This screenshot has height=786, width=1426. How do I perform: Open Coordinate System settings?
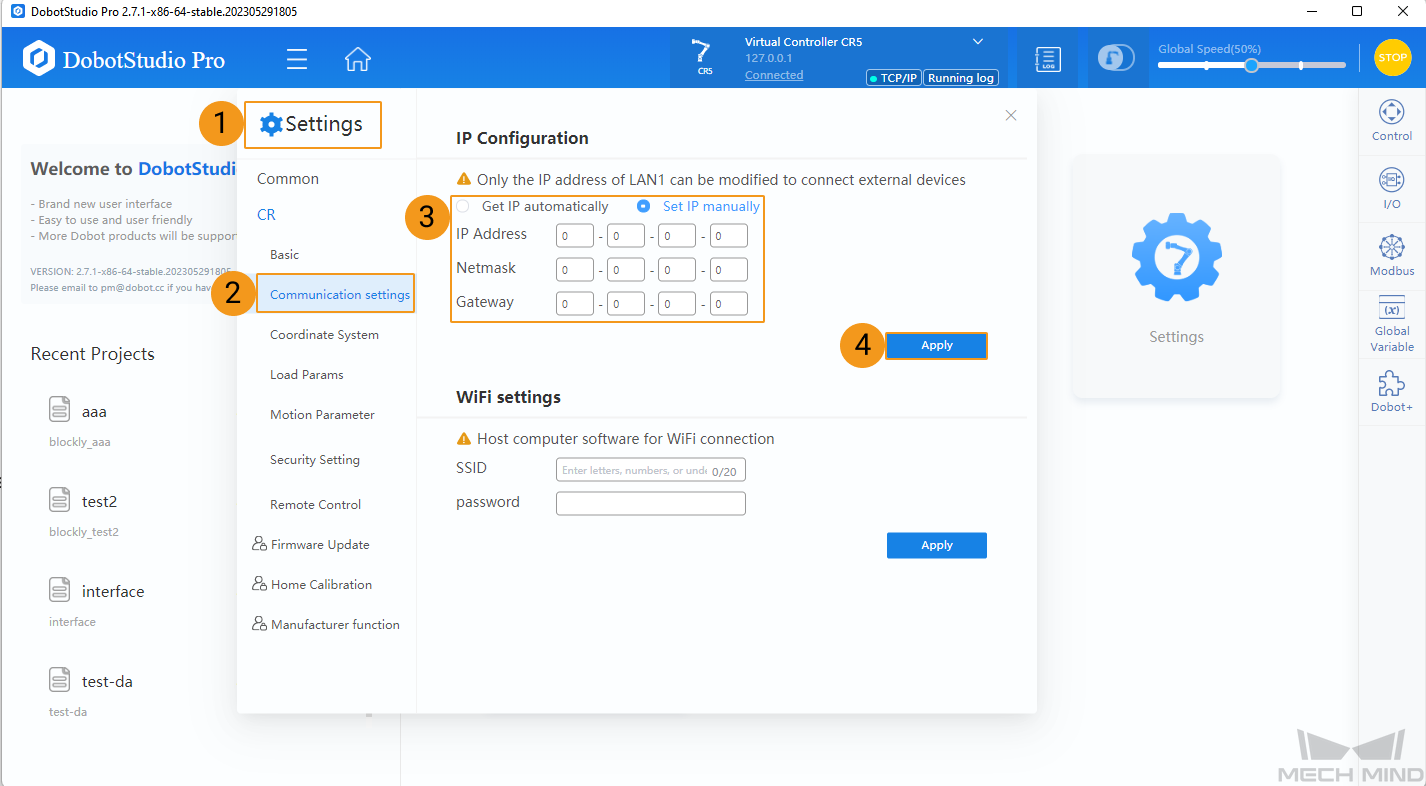pyautogui.click(x=324, y=335)
